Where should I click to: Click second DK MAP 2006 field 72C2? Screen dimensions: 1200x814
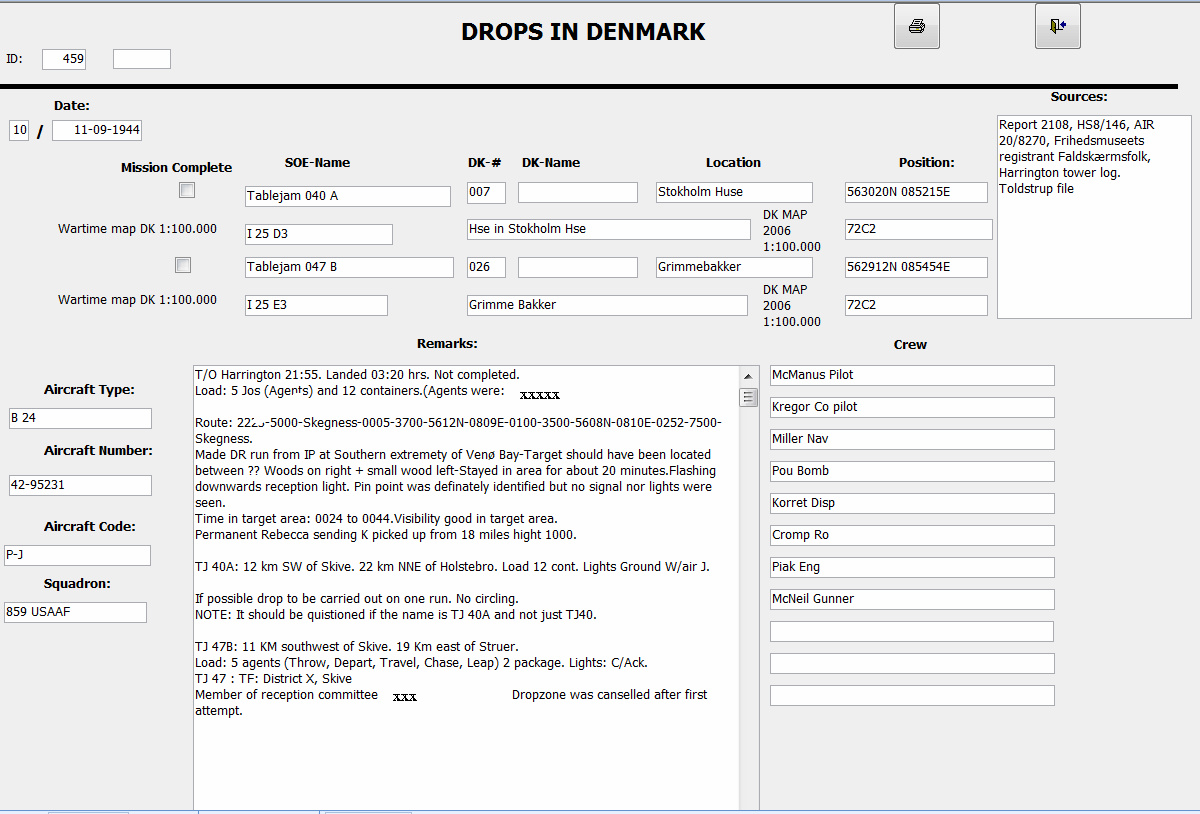(x=916, y=305)
